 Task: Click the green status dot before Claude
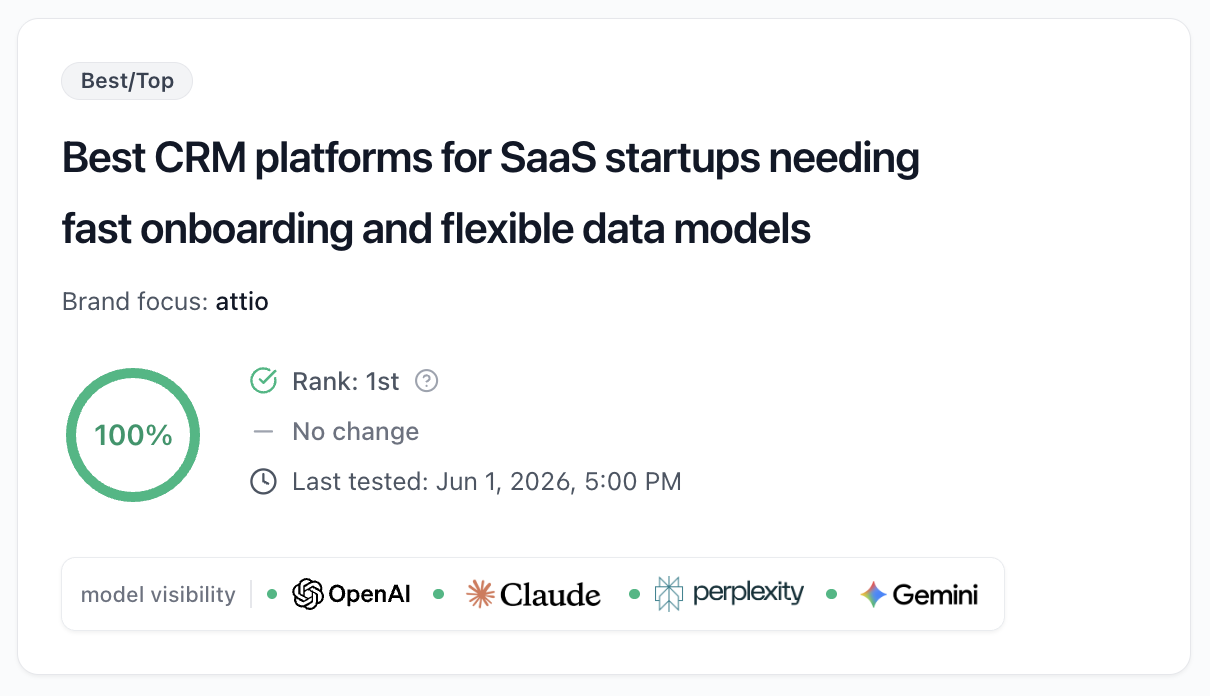tap(438, 594)
